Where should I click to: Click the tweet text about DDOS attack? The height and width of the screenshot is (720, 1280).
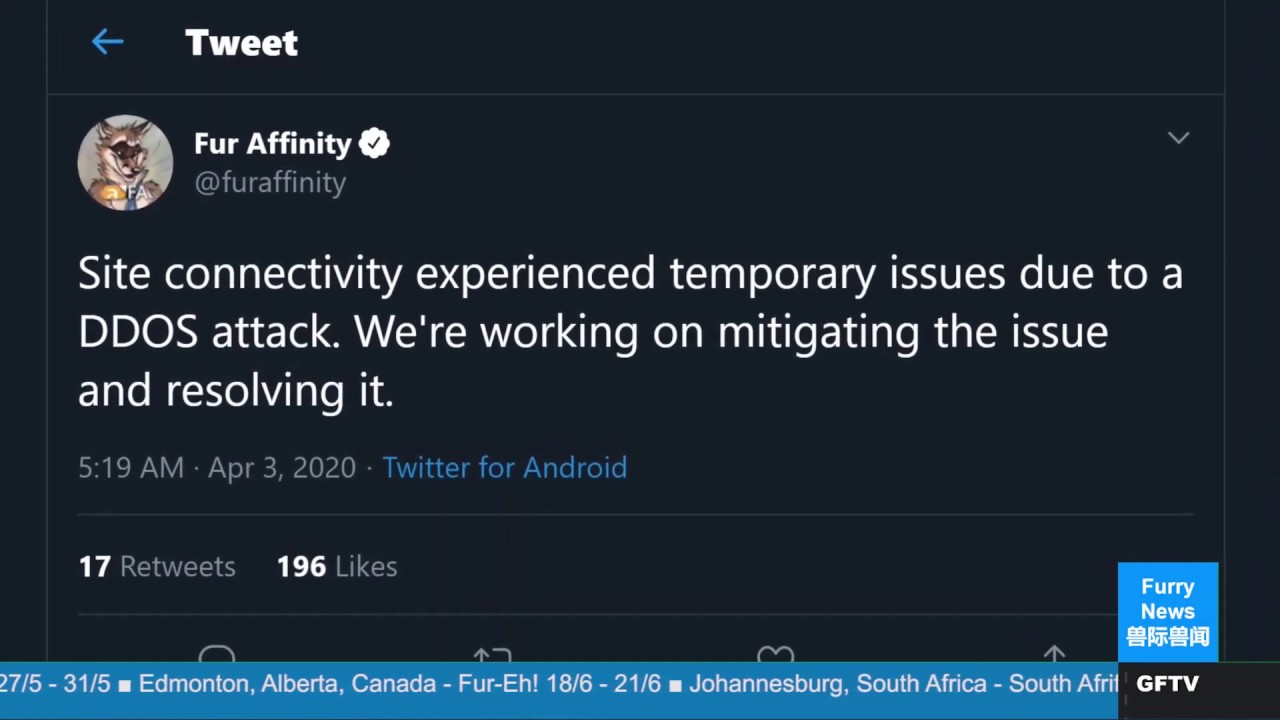tap(630, 331)
